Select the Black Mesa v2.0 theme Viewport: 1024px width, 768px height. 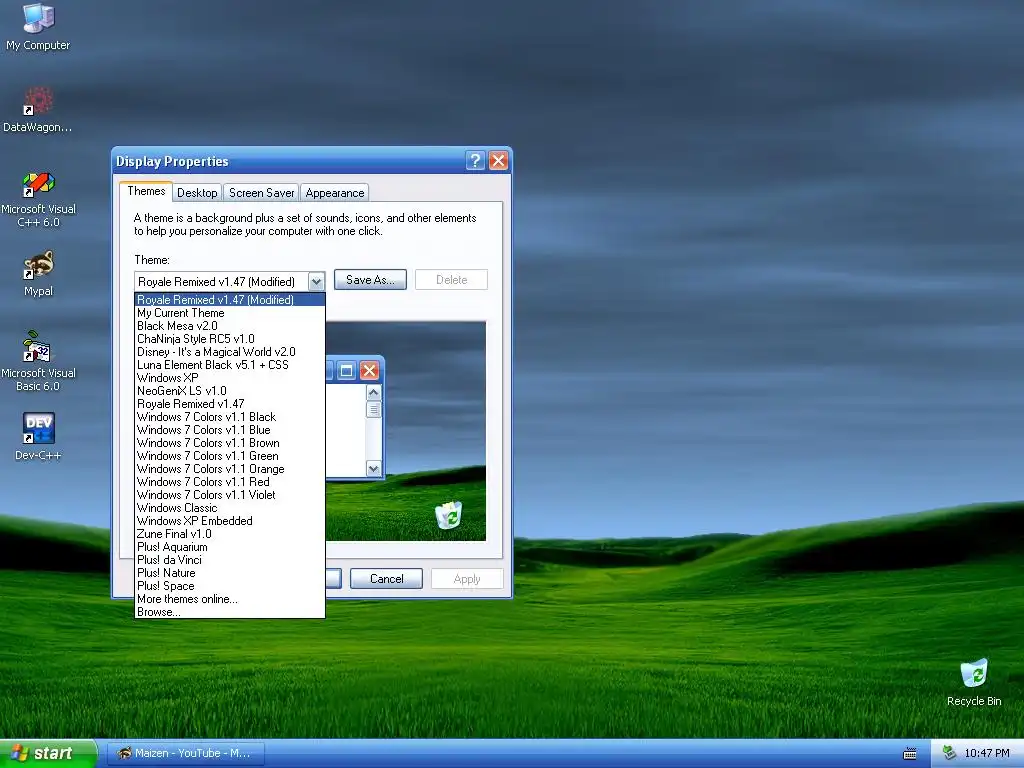[x=230, y=326]
